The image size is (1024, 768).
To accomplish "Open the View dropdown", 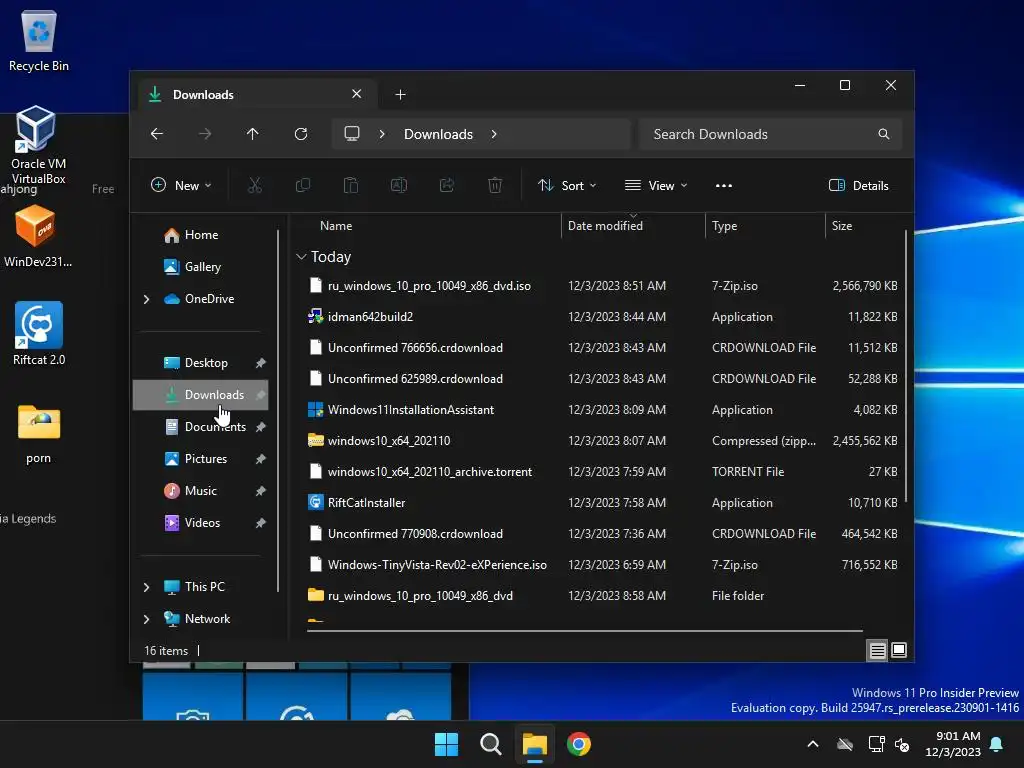I will (656, 185).
